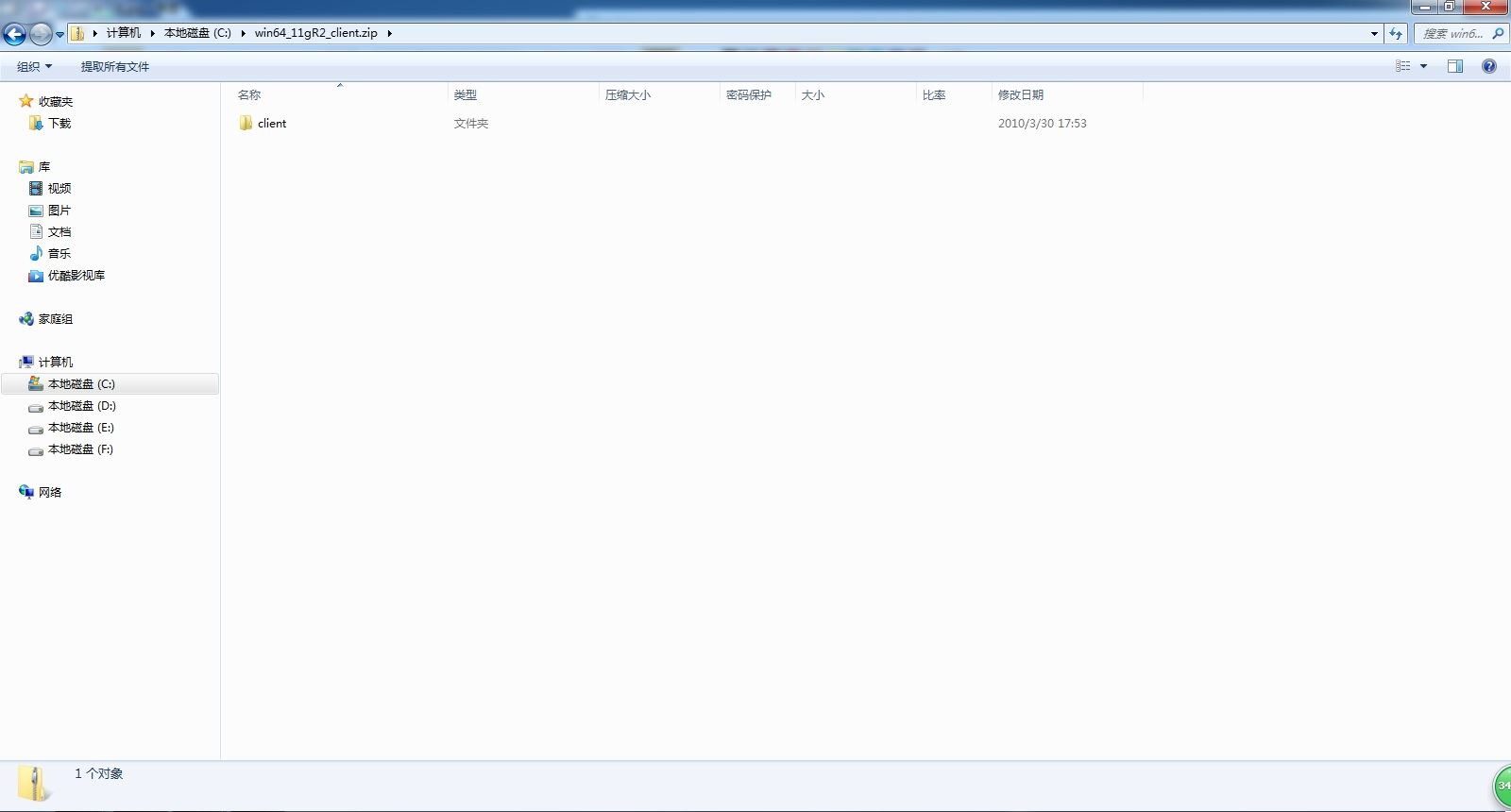Sort by 类型 column header
The image size is (1511, 812).
[465, 94]
